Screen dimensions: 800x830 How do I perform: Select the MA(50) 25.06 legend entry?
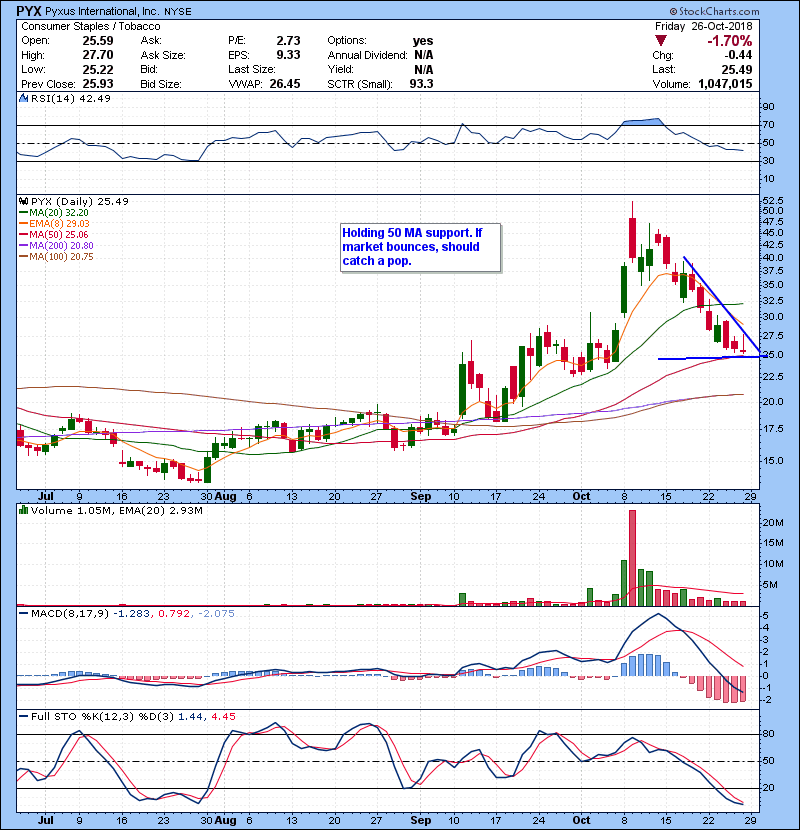(54, 234)
